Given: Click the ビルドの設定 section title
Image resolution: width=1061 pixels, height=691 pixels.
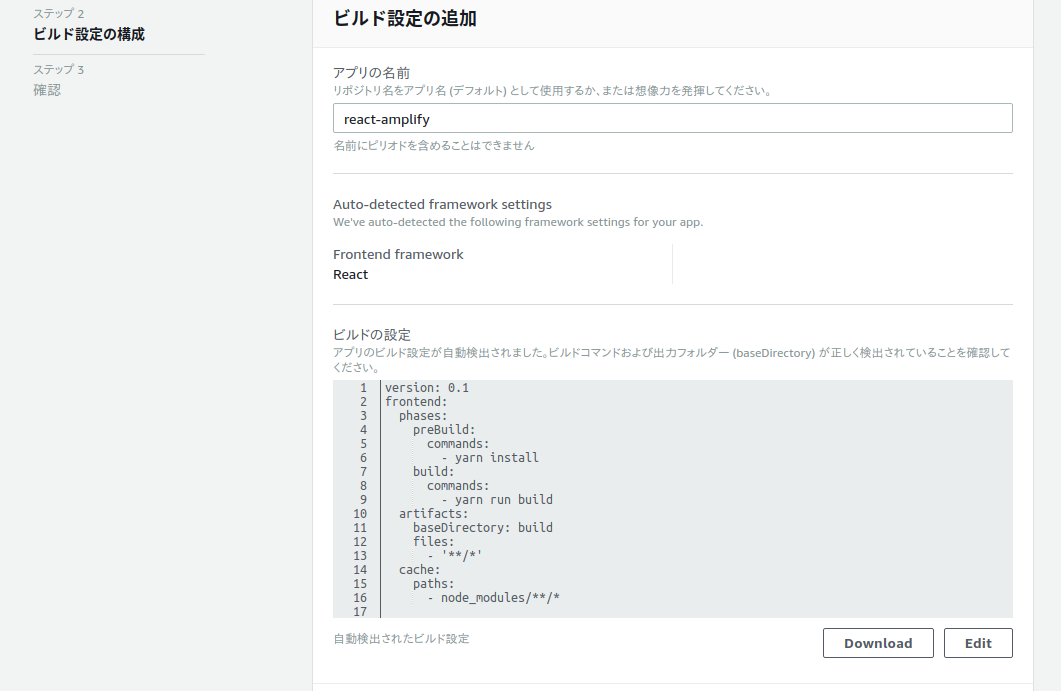Looking at the screenshot, I should 371,335.
